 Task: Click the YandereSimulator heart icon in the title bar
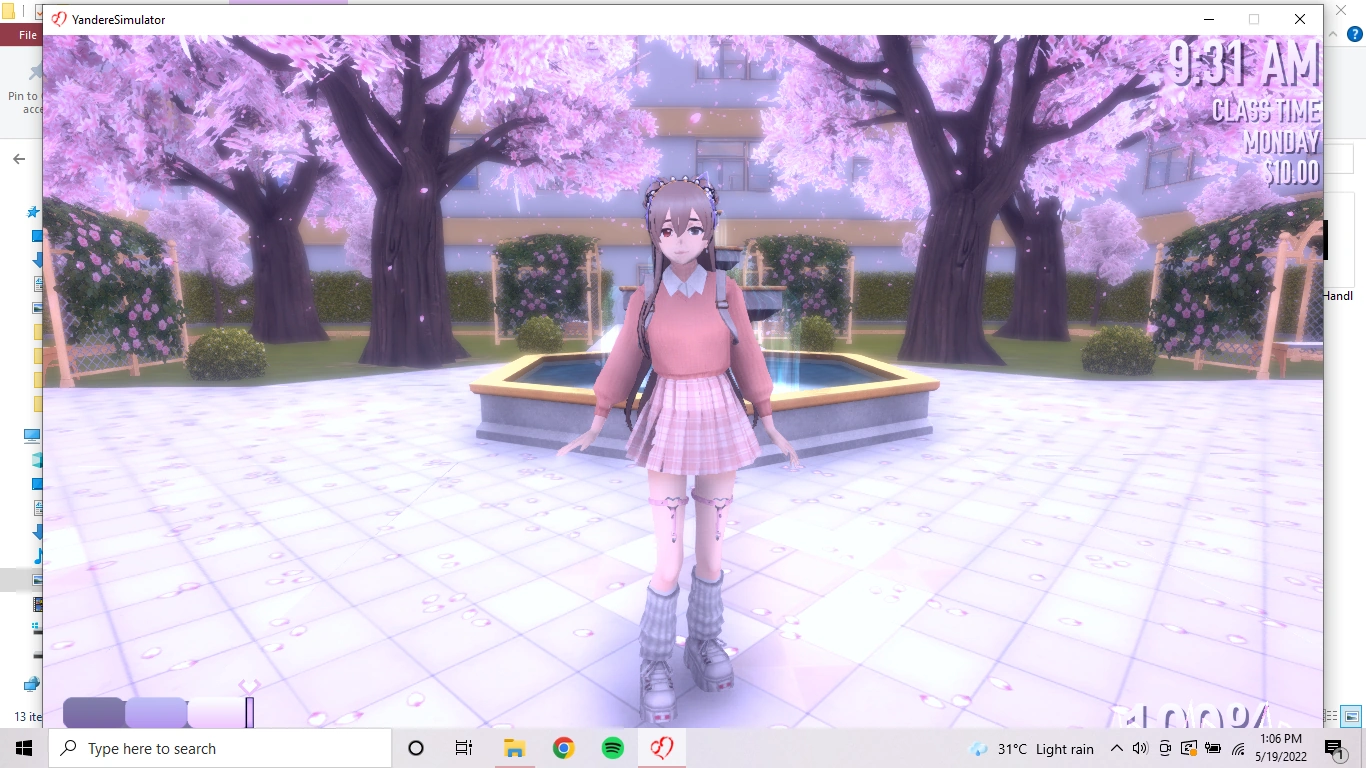(59, 18)
